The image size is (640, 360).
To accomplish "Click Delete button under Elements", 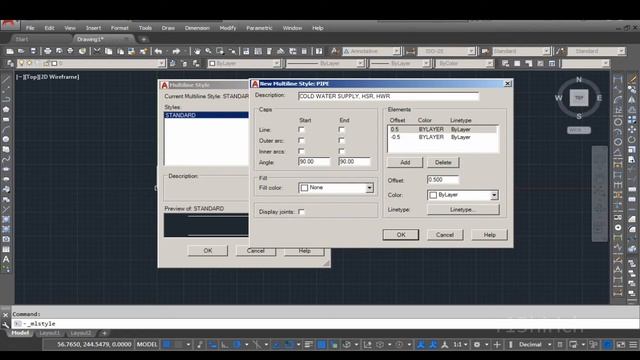I will coord(443,162).
